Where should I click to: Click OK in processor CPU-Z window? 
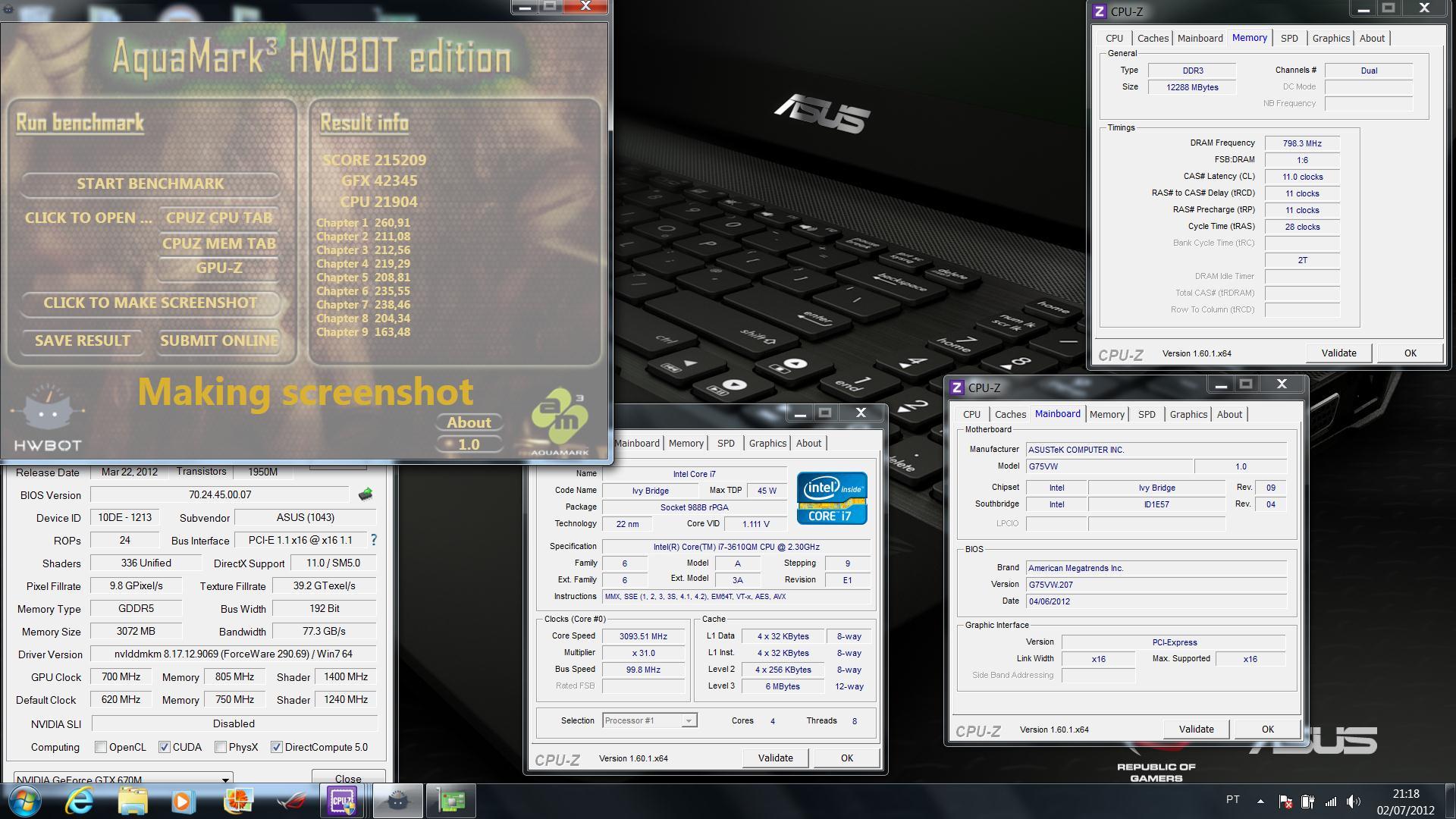pos(846,758)
